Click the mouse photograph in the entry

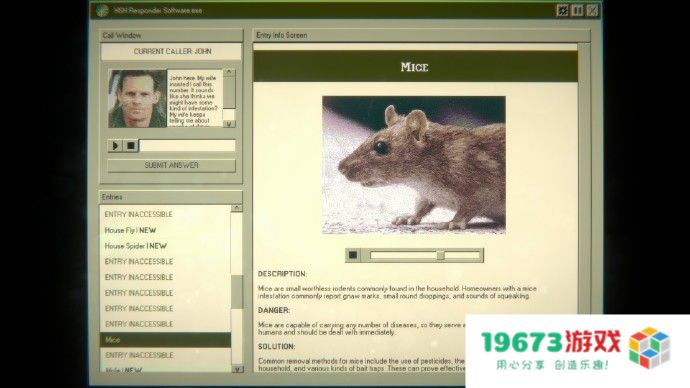(414, 165)
